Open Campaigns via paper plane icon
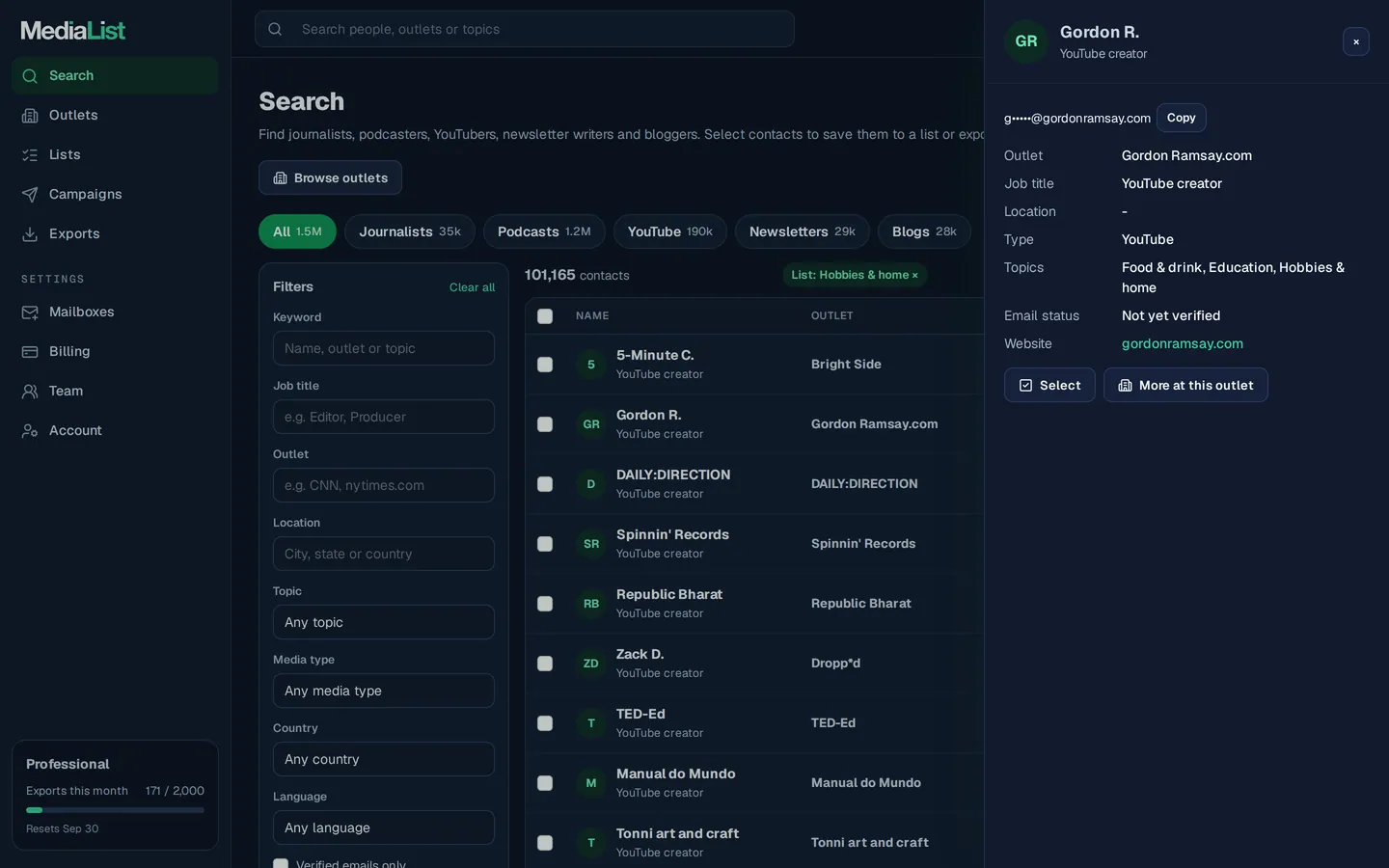This screenshot has width=1389, height=868. 30,195
